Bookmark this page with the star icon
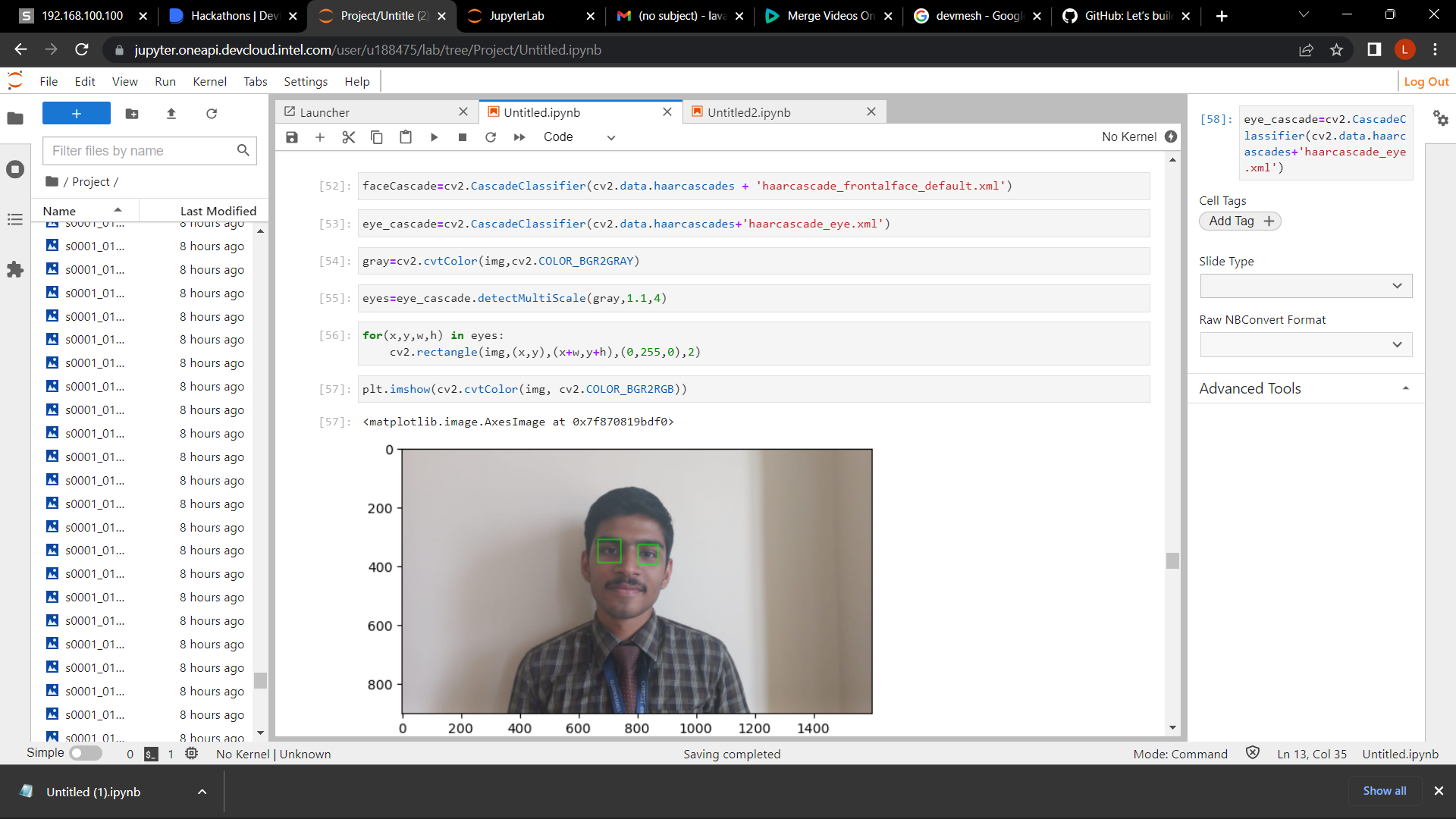Image resolution: width=1456 pixels, height=819 pixels. click(x=1336, y=50)
